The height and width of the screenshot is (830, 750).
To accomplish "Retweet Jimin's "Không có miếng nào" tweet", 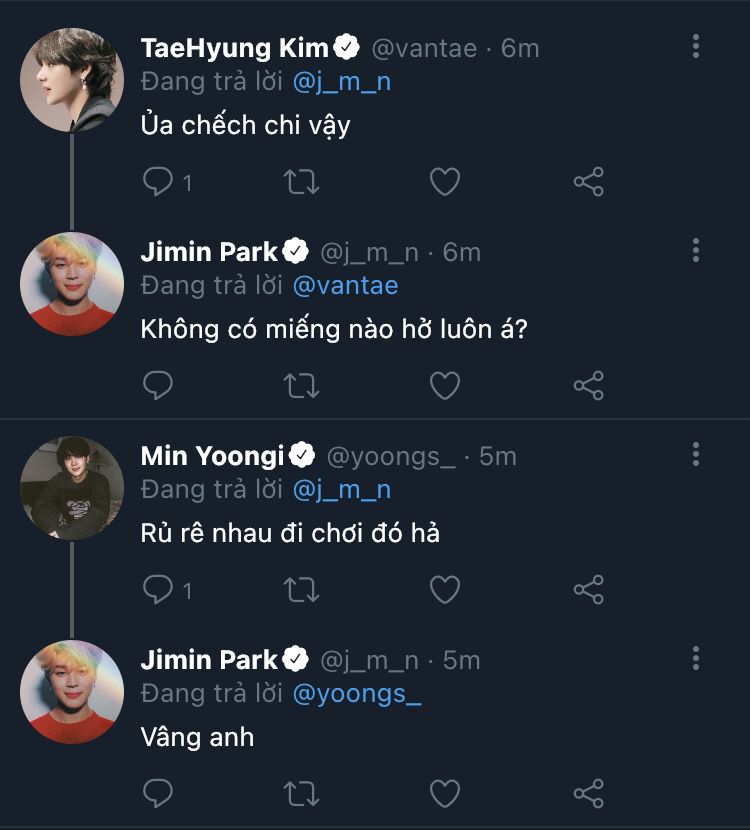I will pos(301,385).
